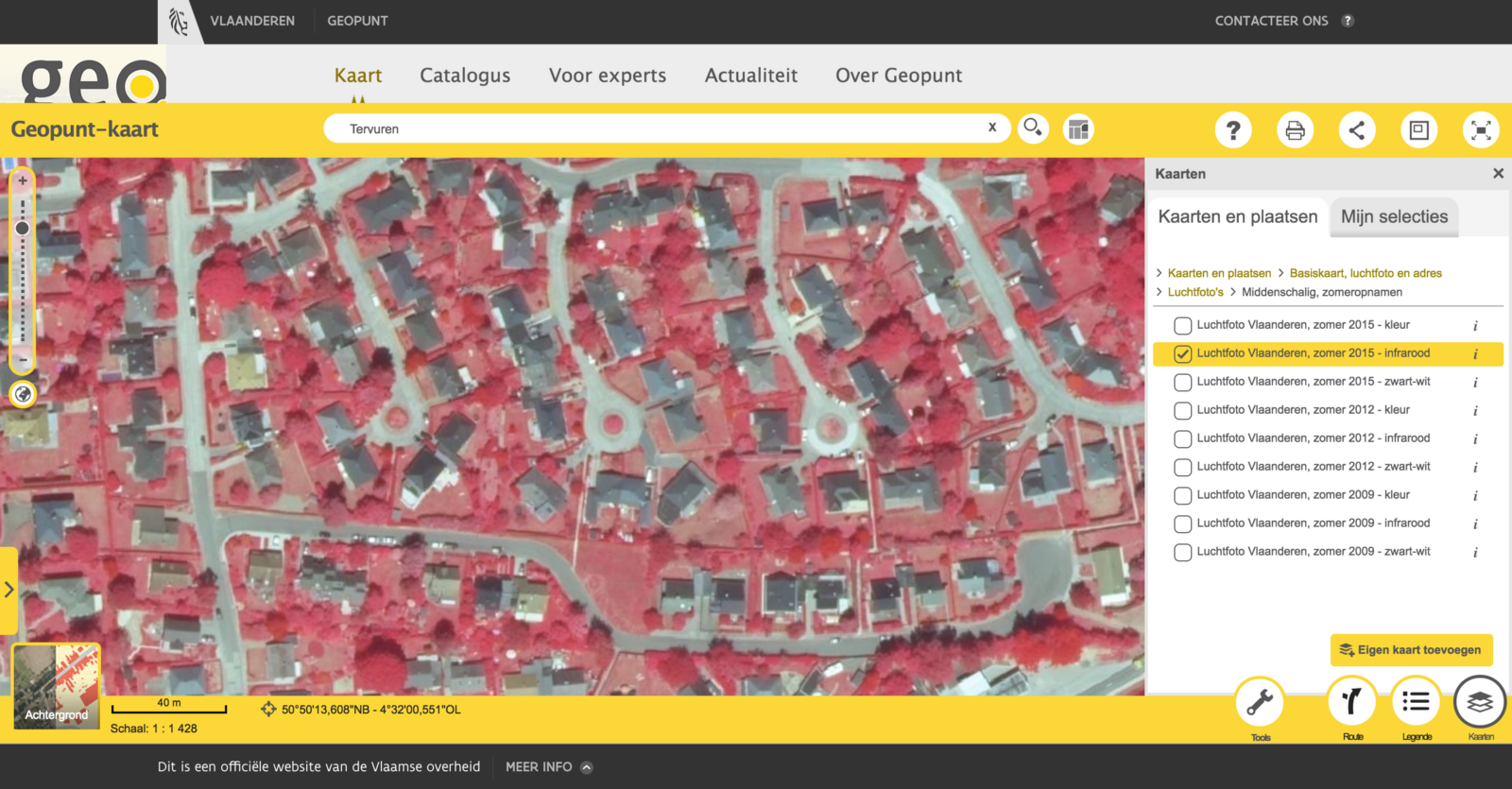Viewport: 1512px width, 789px height.
Task: Open Actualiteit navigation item
Action: [751, 76]
